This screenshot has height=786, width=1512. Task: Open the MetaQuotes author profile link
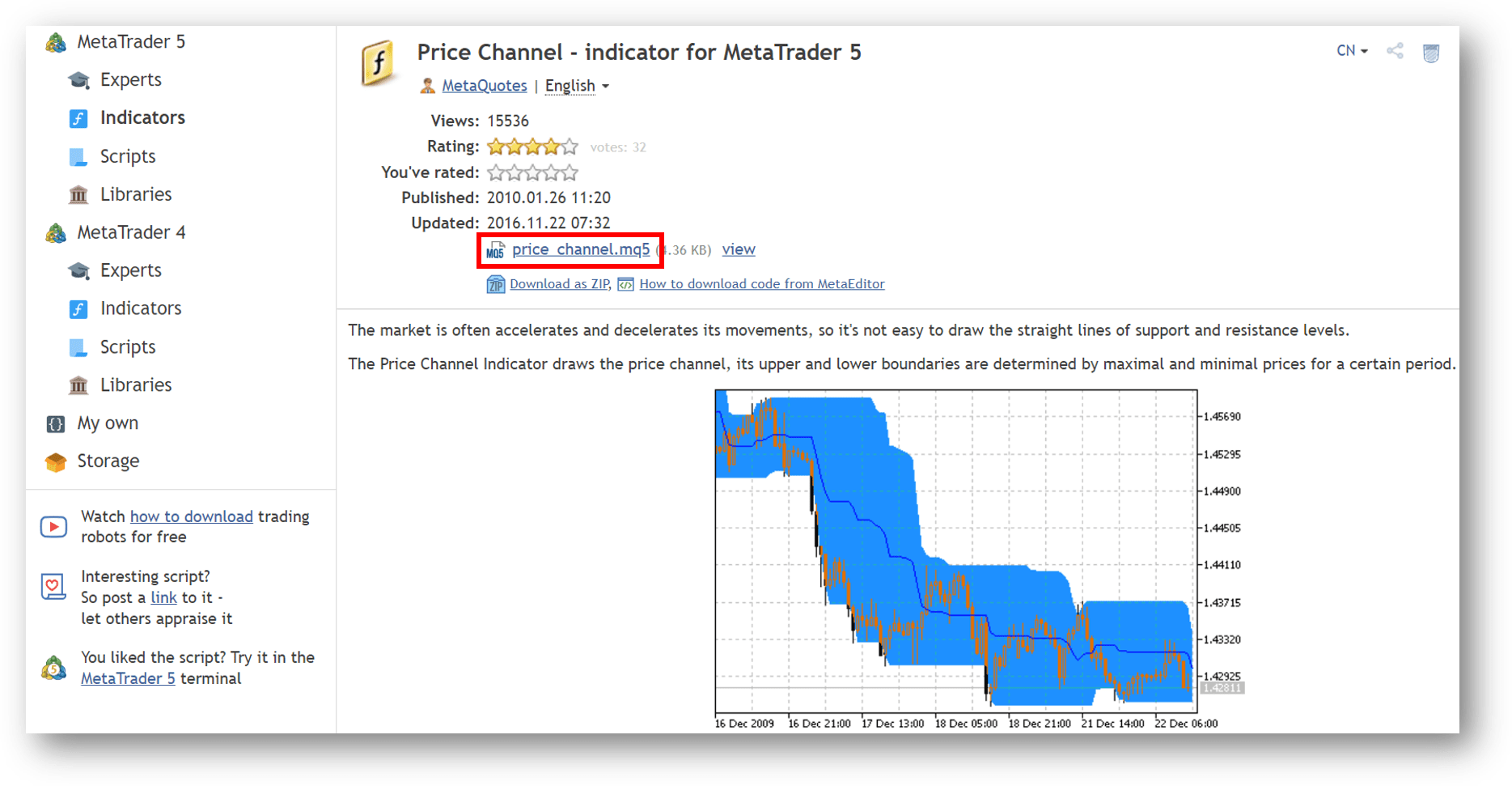coord(484,86)
